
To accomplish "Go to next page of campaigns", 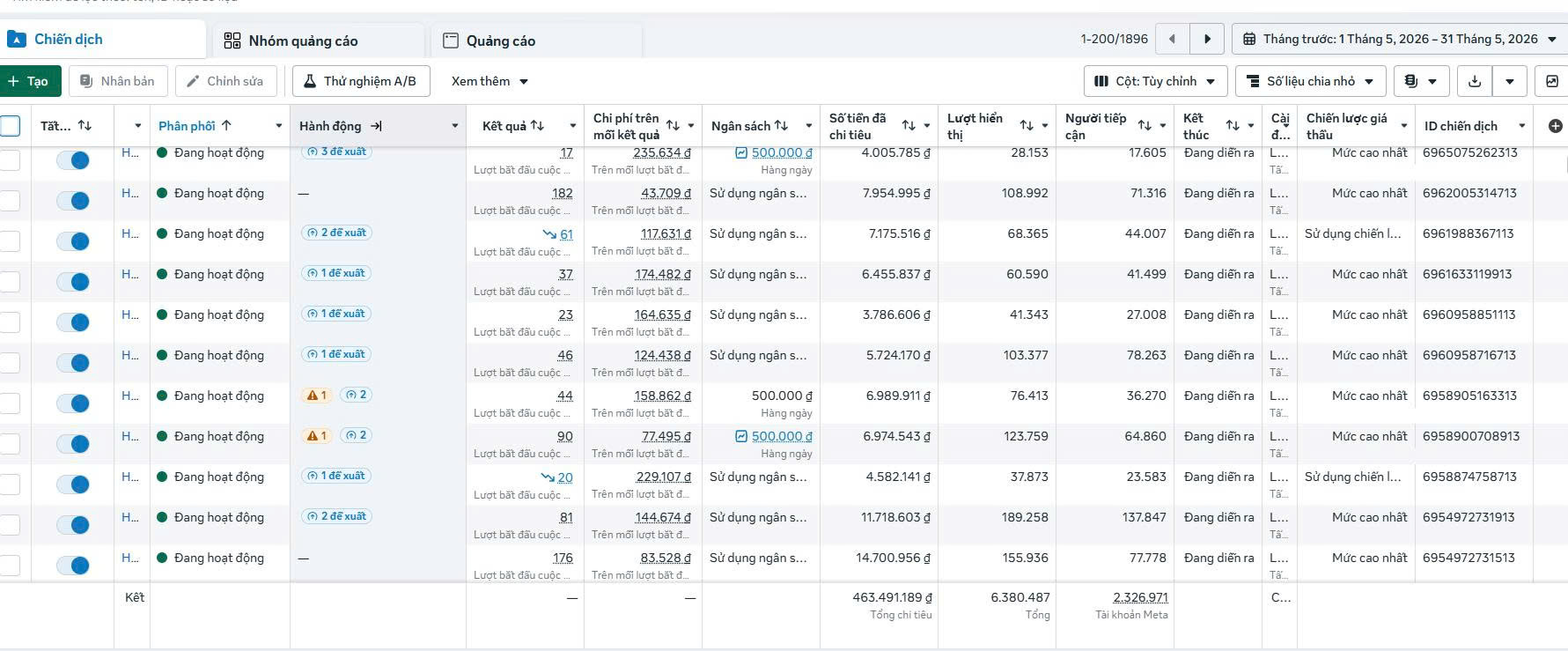I will [x=1207, y=39].
